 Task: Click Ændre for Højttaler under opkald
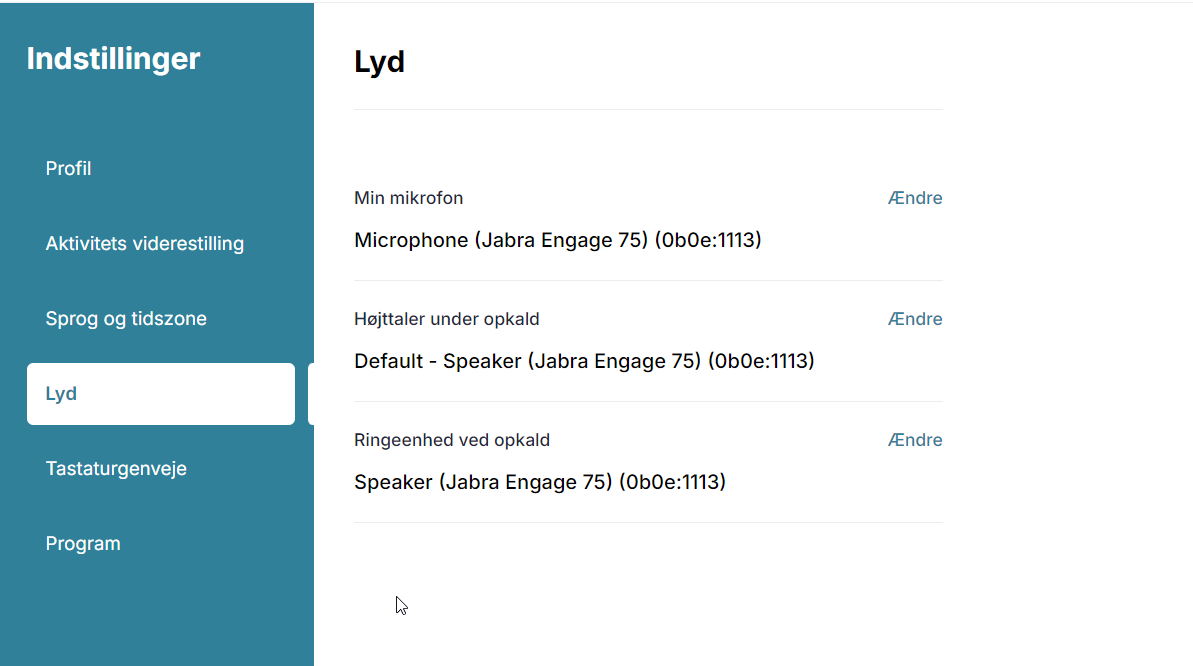(915, 319)
